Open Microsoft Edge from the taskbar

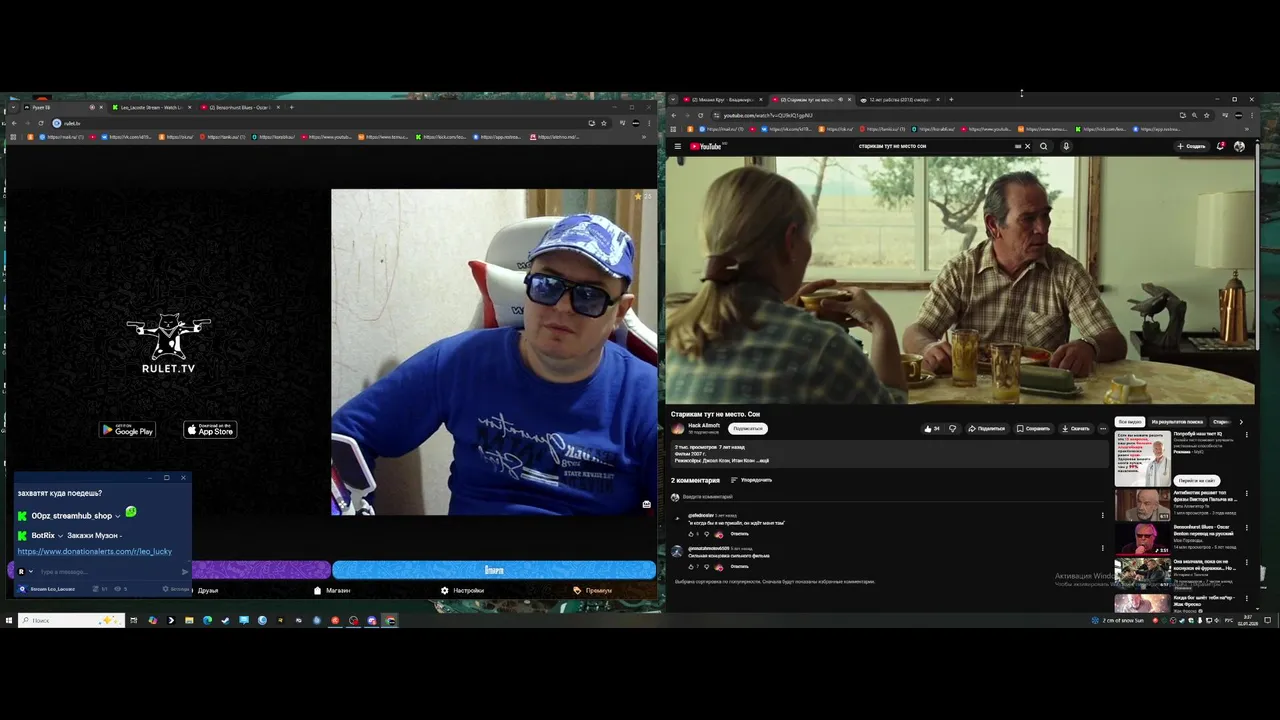tap(207, 620)
